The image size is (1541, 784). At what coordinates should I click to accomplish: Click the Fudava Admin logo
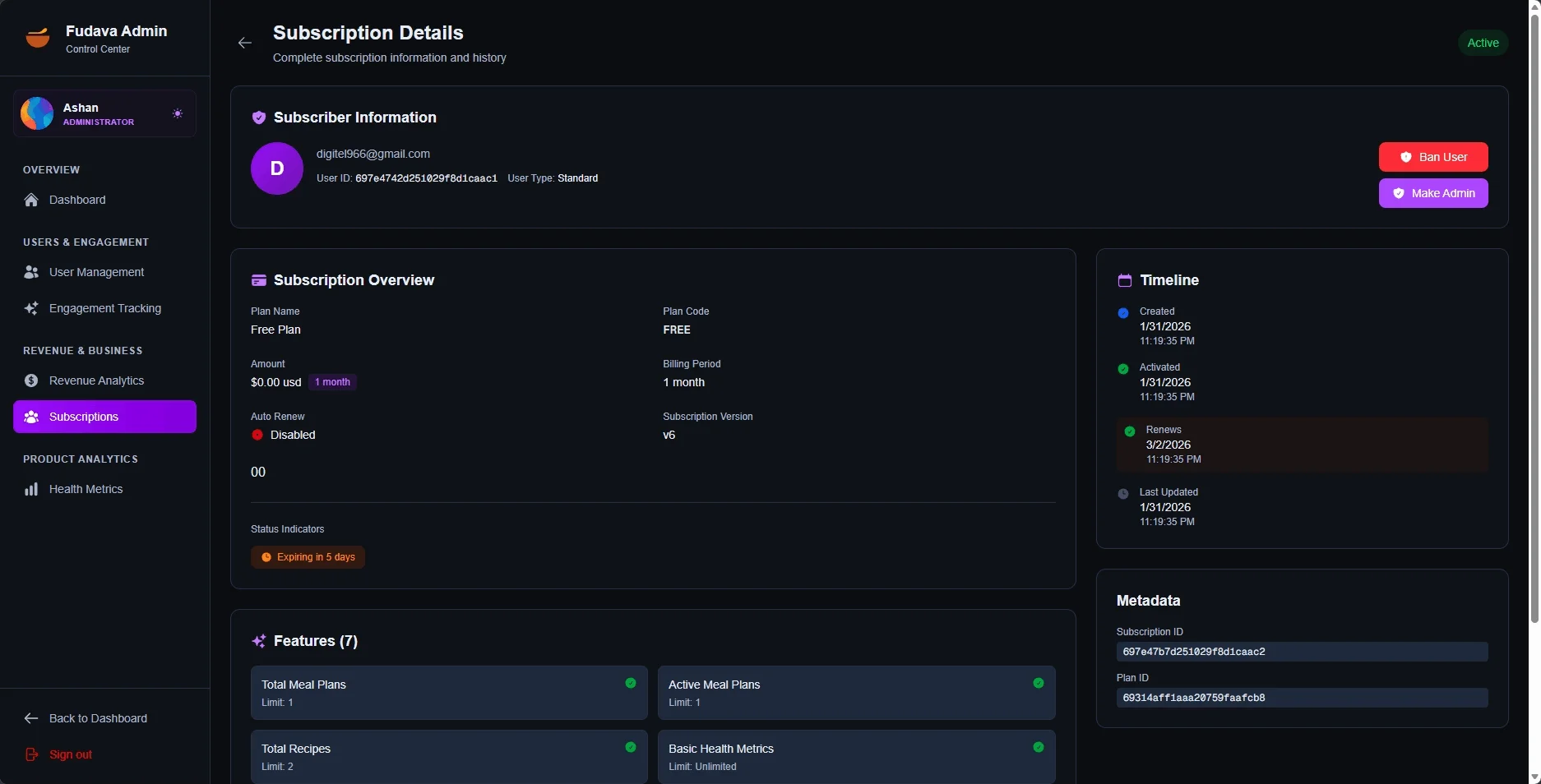point(38,36)
